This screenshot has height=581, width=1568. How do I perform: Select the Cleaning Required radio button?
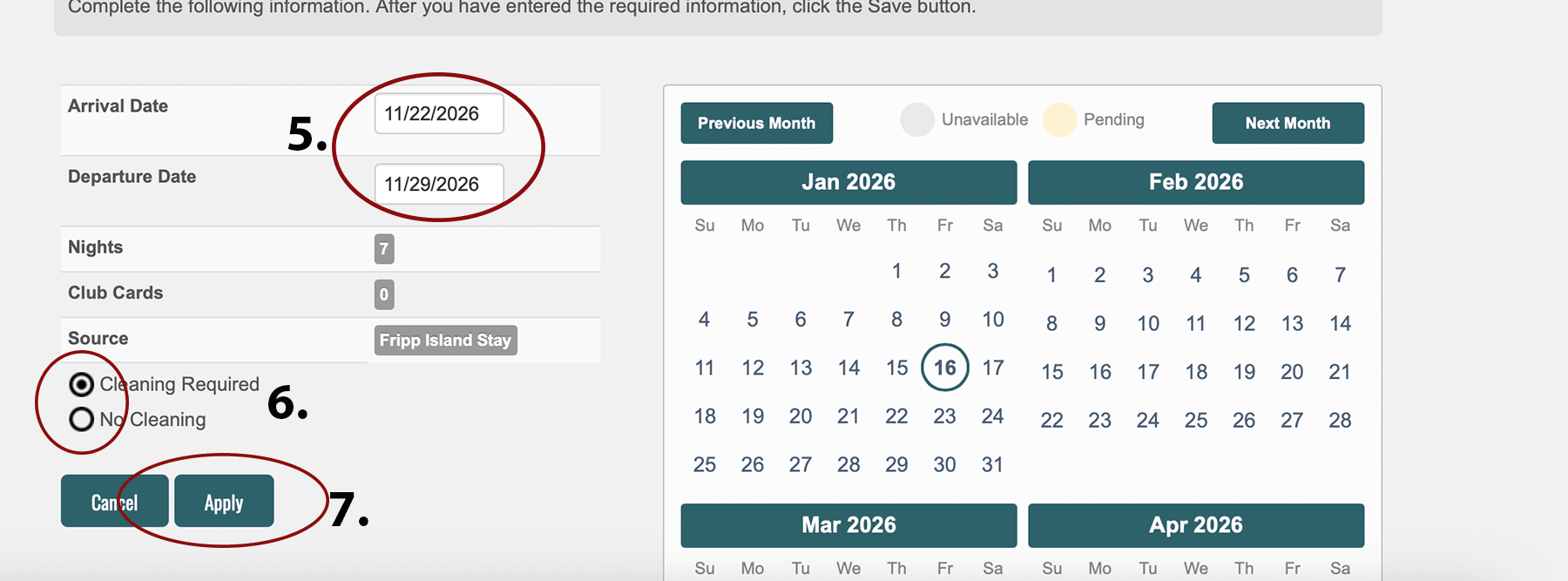pyautogui.click(x=82, y=384)
